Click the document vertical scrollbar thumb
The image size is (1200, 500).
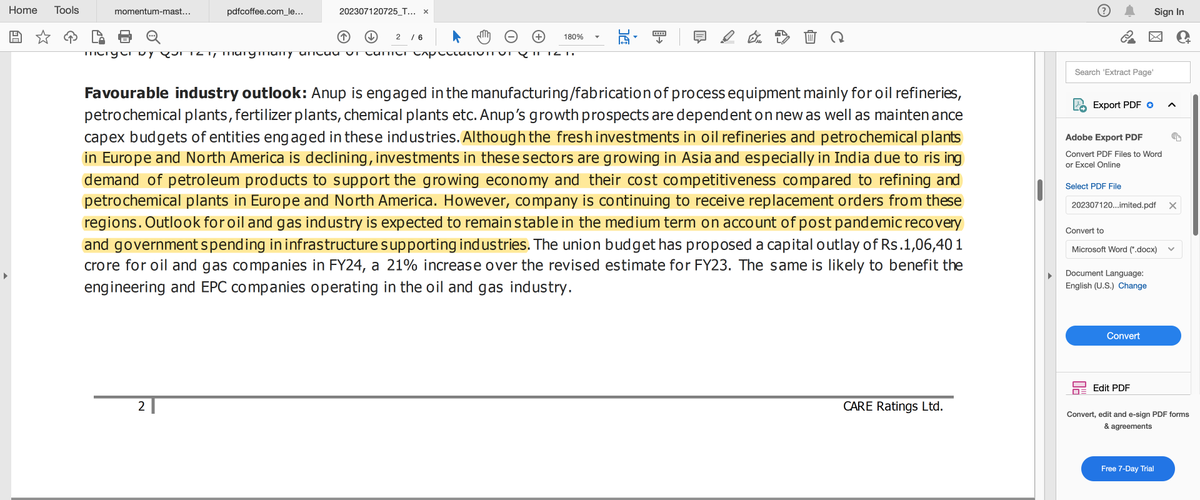(x=1040, y=190)
